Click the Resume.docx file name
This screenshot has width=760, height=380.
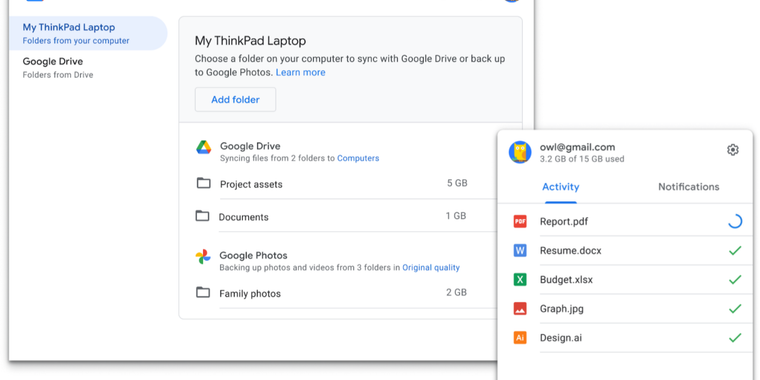570,251
